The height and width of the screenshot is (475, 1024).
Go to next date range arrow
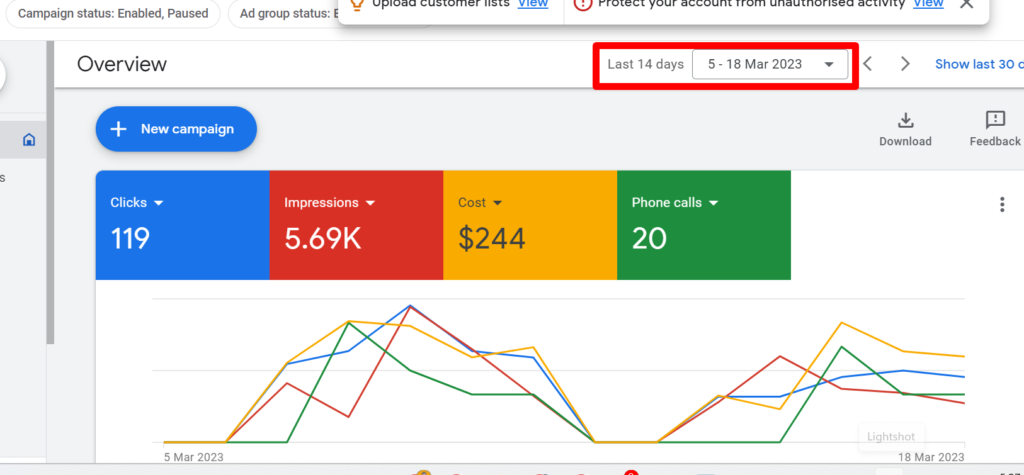(905, 64)
